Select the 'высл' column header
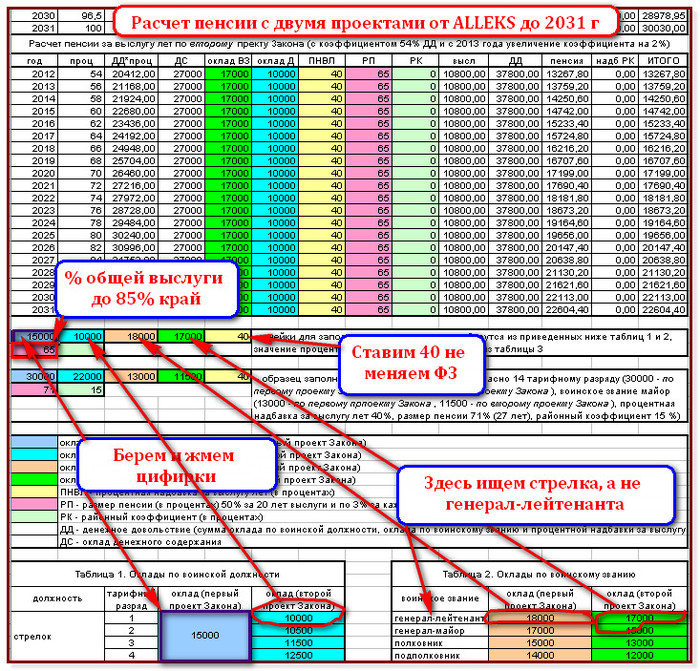700x671 pixels. (463, 61)
